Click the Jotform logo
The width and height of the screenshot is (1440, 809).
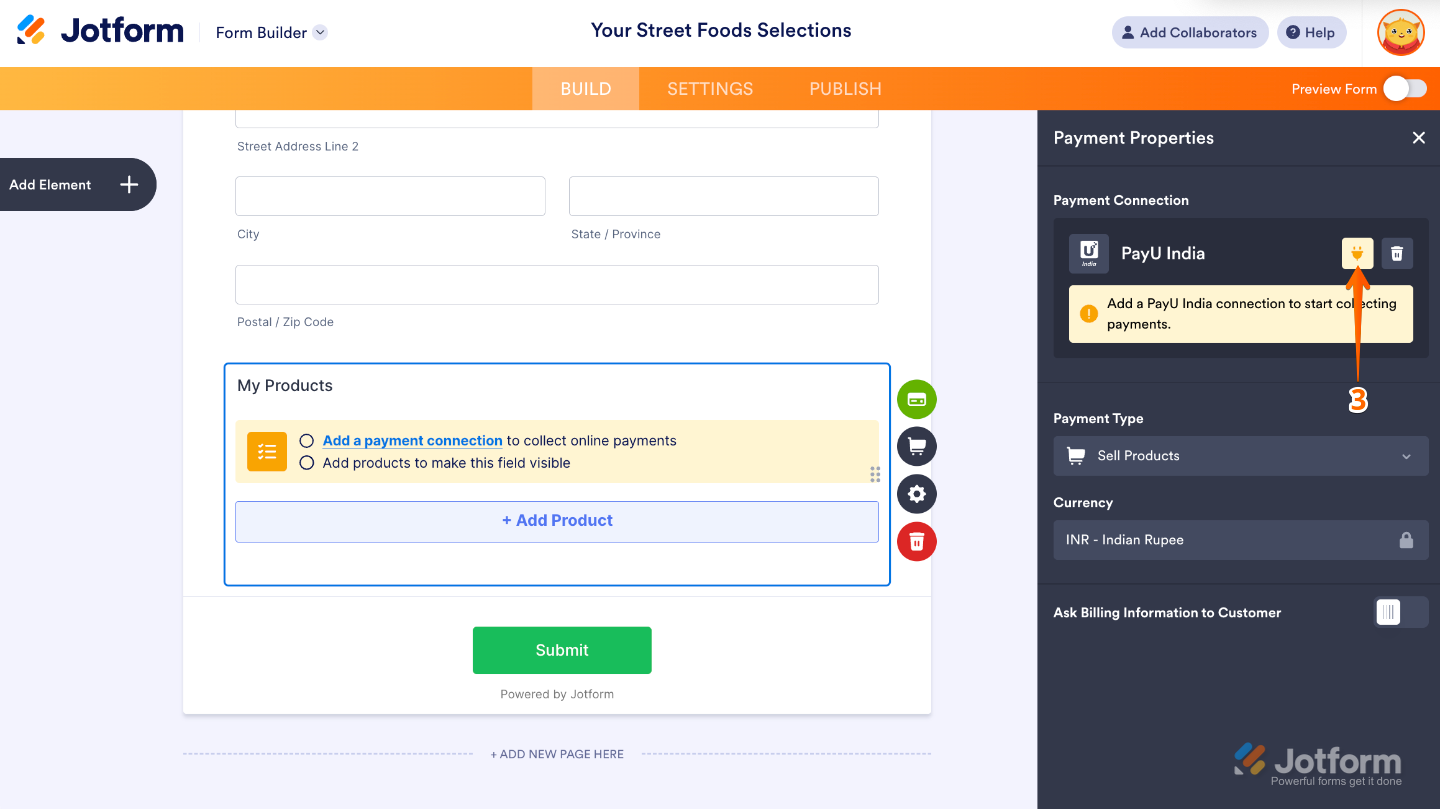click(x=98, y=30)
